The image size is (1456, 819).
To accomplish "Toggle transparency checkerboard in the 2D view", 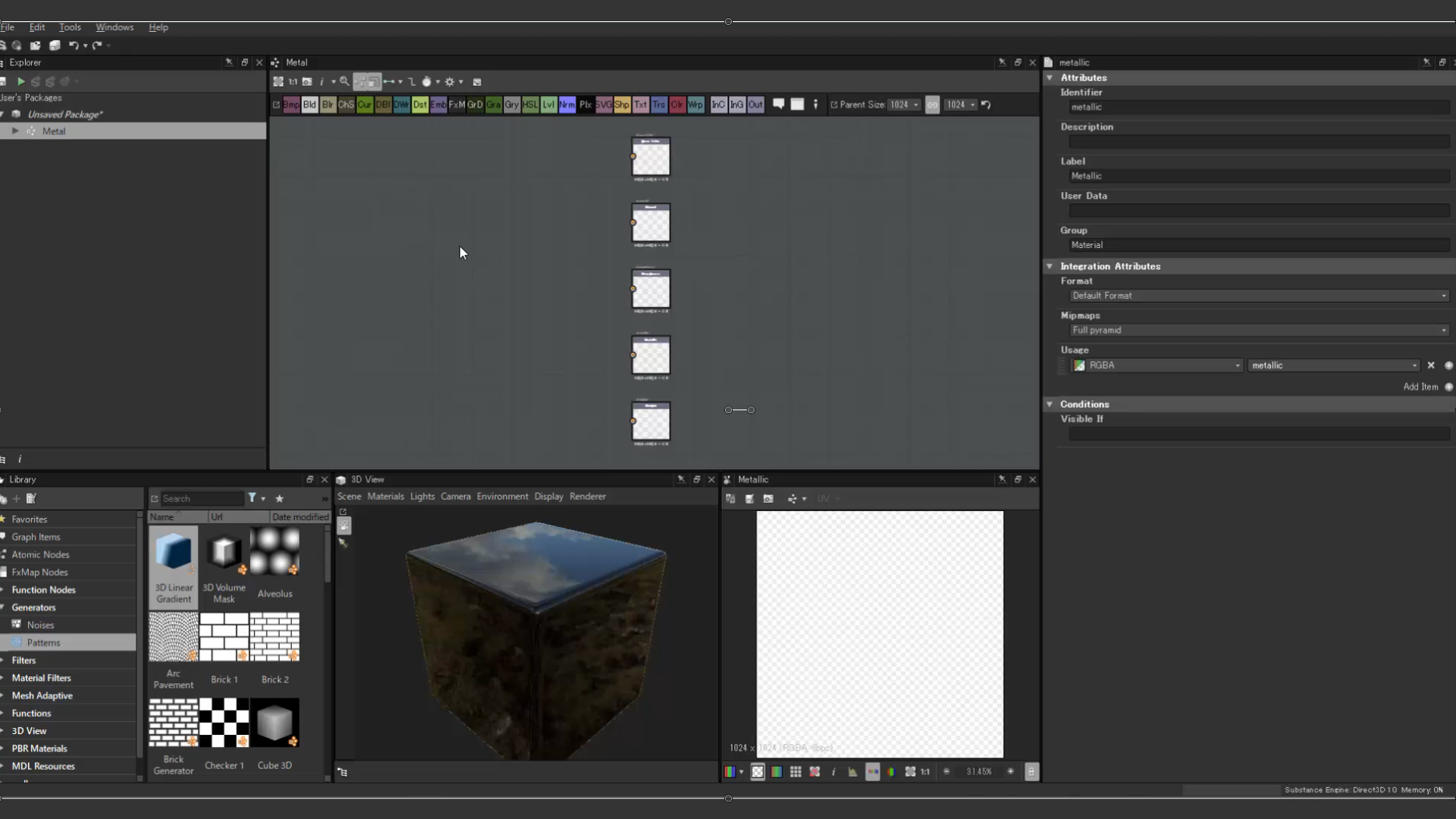I will (758, 772).
